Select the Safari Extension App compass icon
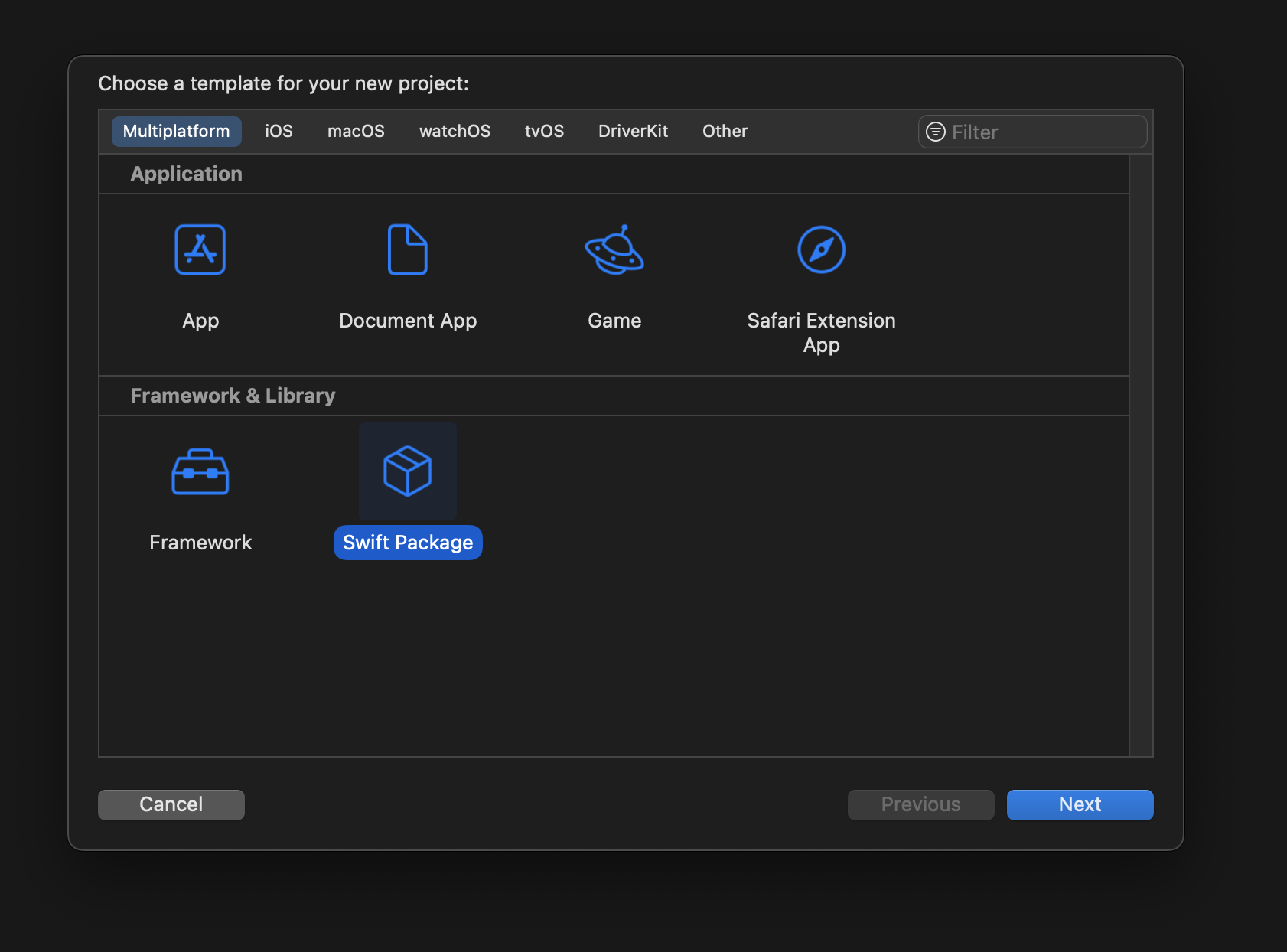 tap(821, 249)
